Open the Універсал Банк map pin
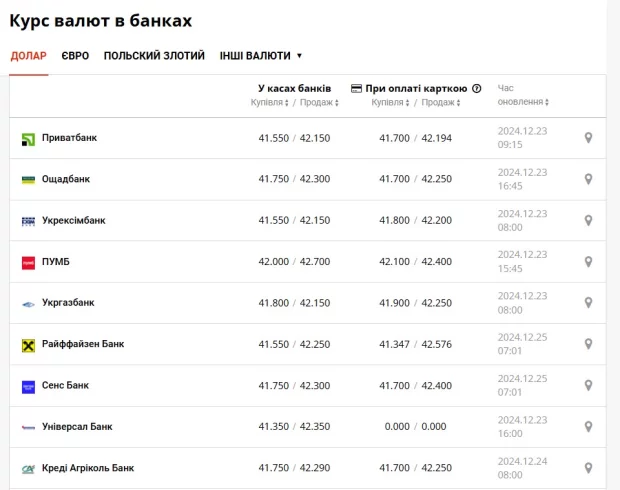 pyautogui.click(x=588, y=426)
